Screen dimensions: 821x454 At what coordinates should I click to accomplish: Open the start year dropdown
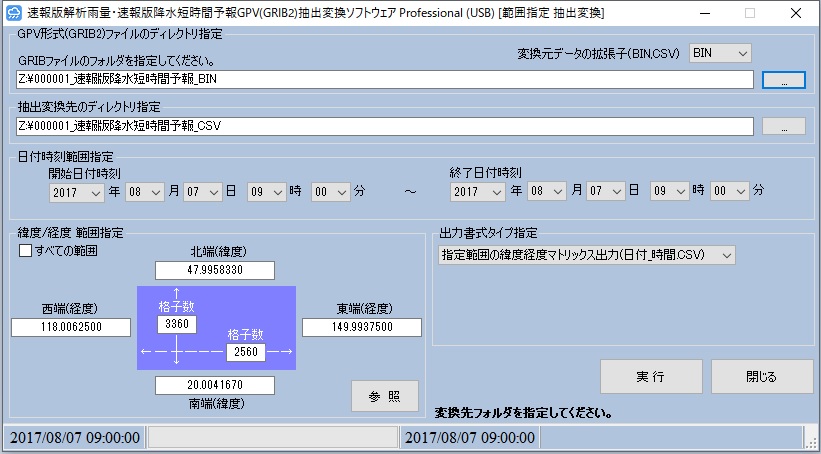77,192
